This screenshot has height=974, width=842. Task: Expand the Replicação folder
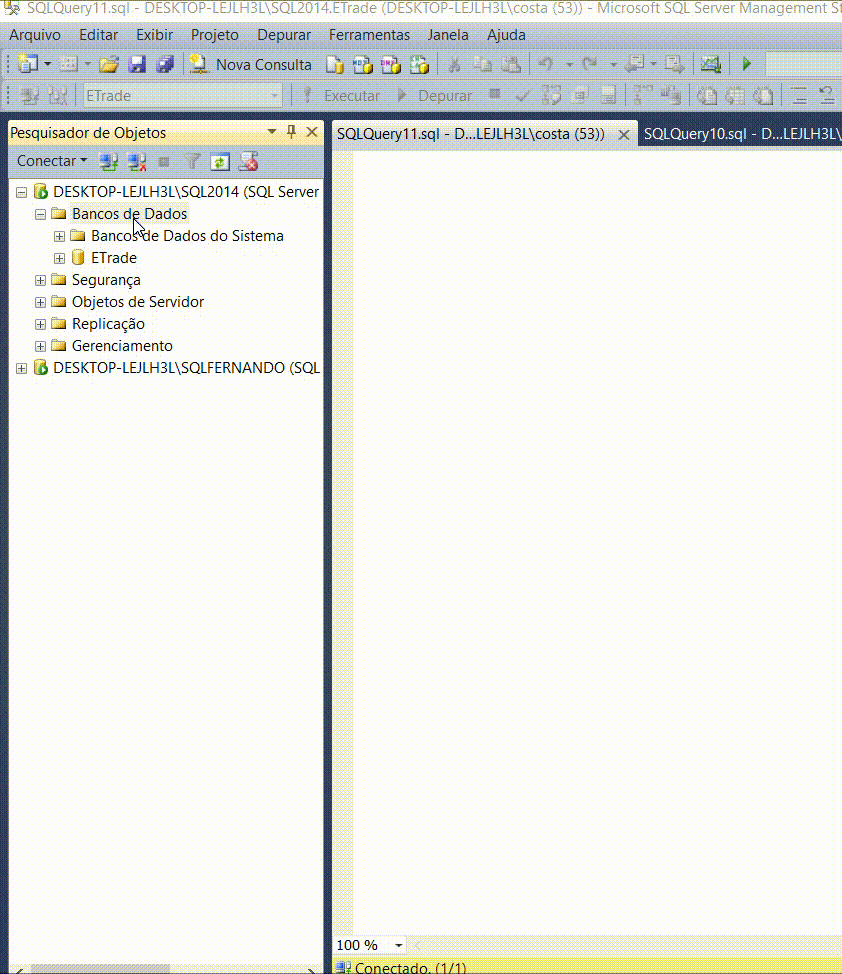click(x=40, y=324)
